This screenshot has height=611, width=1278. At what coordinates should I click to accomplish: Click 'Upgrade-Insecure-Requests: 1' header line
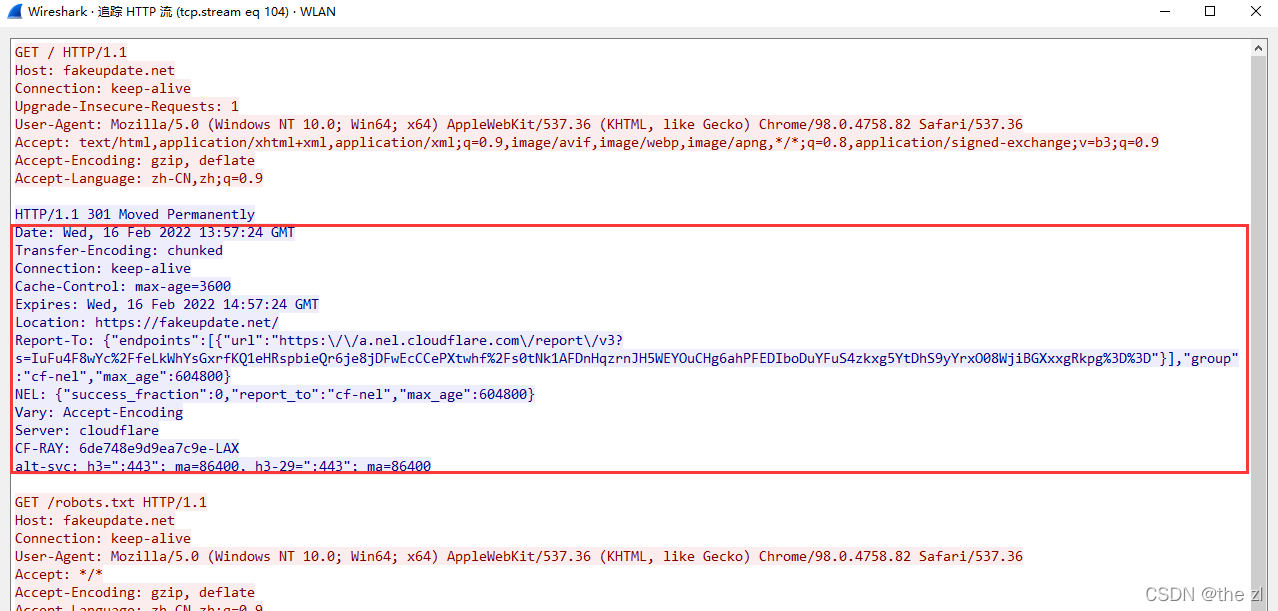pyautogui.click(x=127, y=106)
